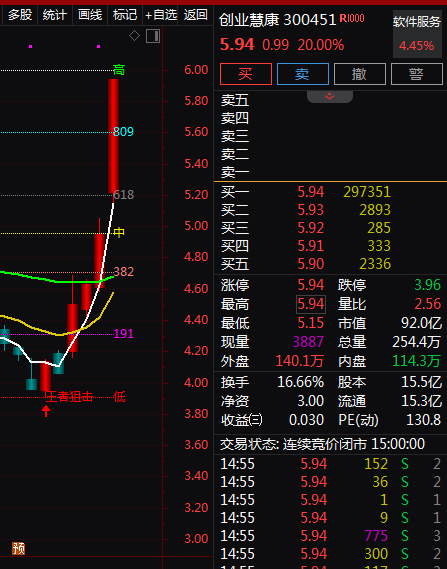447x569 pixels.
Task: Open the 统计 statistics menu
Action: tap(54, 15)
